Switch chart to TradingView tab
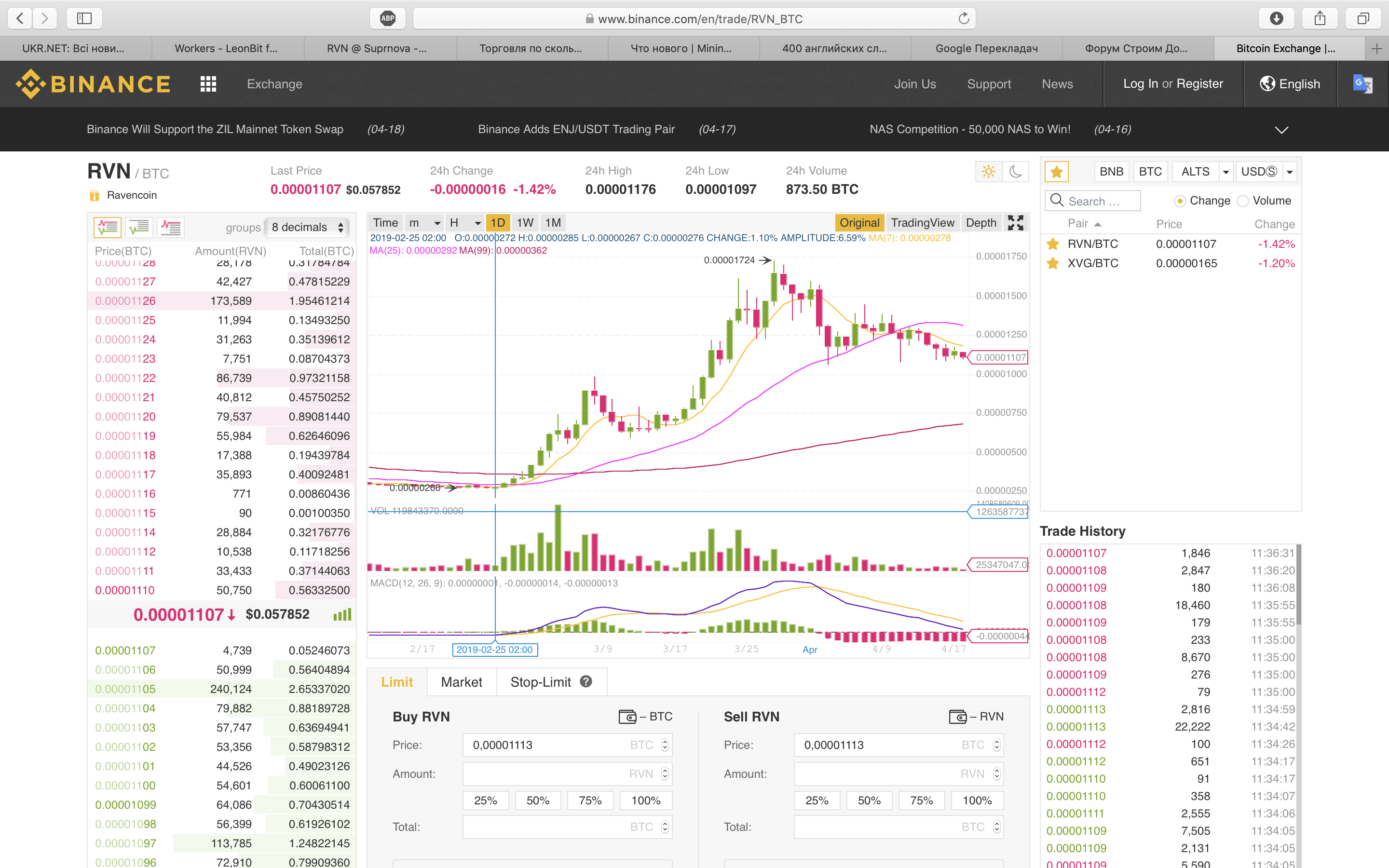Screen dimensions: 1389x868 (x=922, y=223)
